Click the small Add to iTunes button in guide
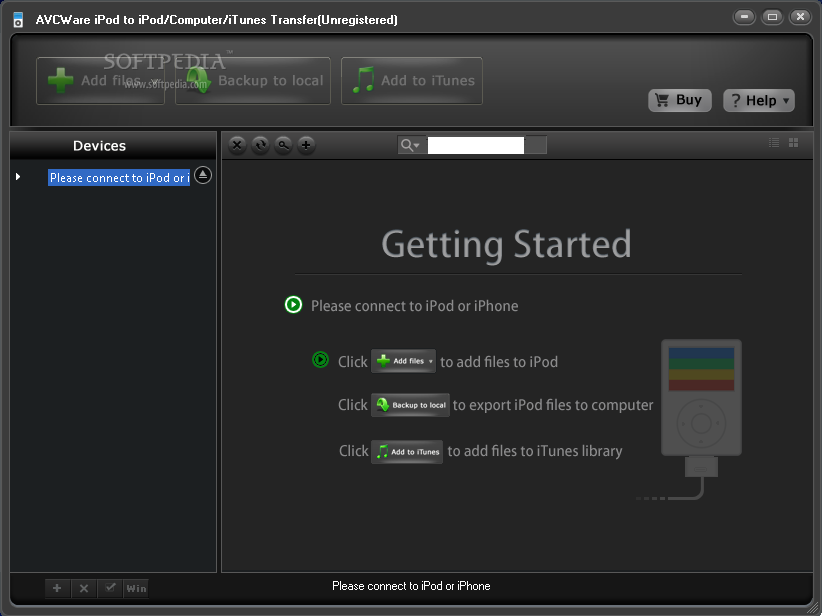This screenshot has width=822, height=616. point(407,451)
